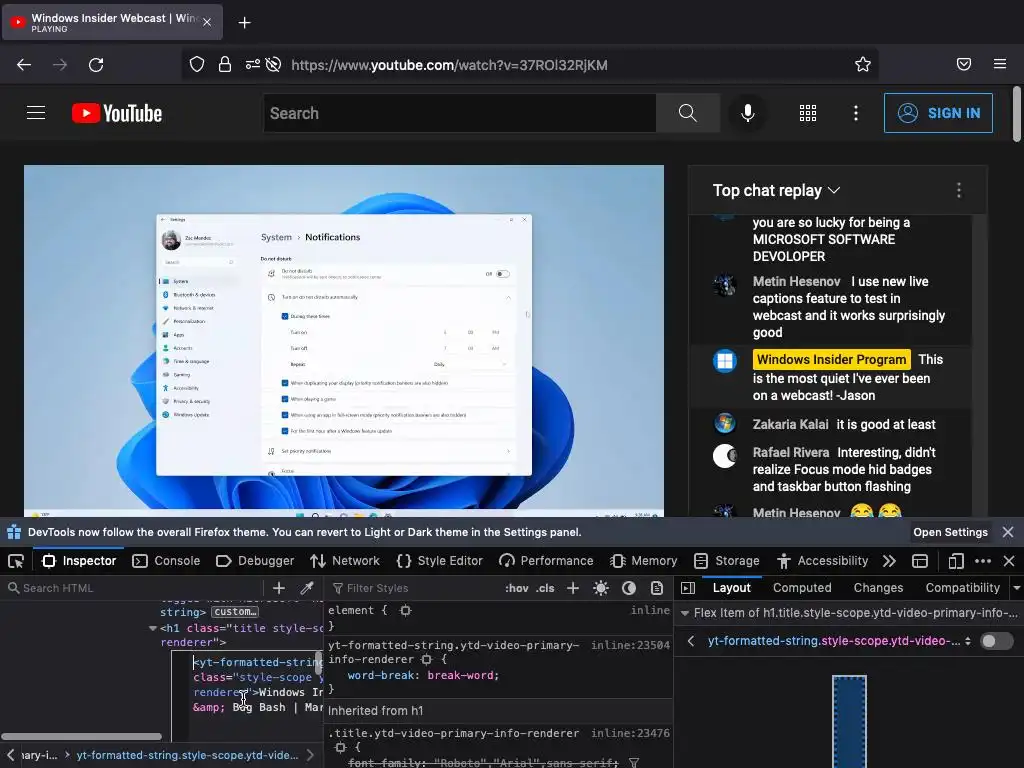The width and height of the screenshot is (1024, 768).
Task: Dismiss the DevTools theme notification
Action: pos(1008,532)
